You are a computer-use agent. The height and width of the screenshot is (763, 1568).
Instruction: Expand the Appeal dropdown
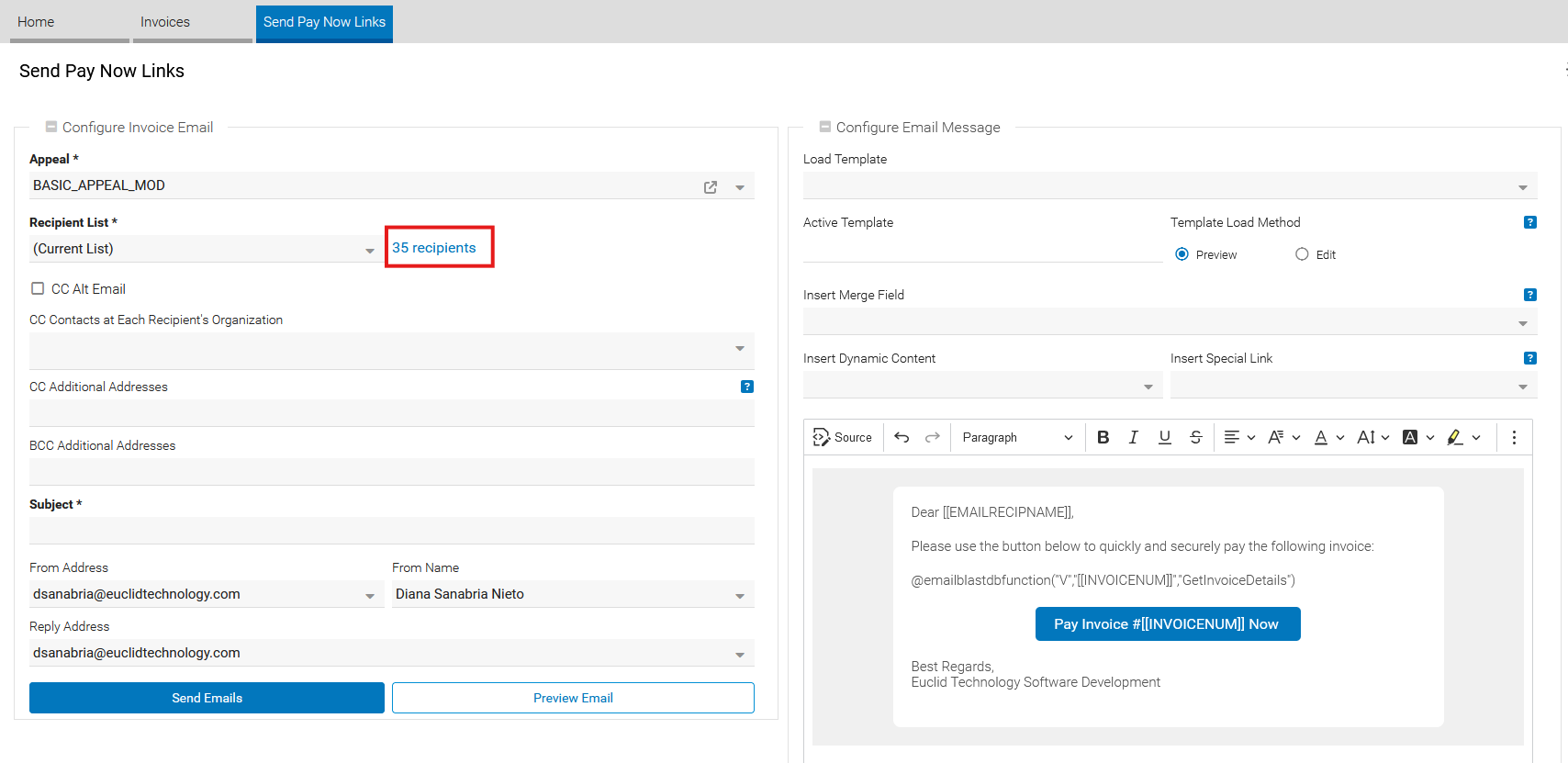click(x=740, y=187)
